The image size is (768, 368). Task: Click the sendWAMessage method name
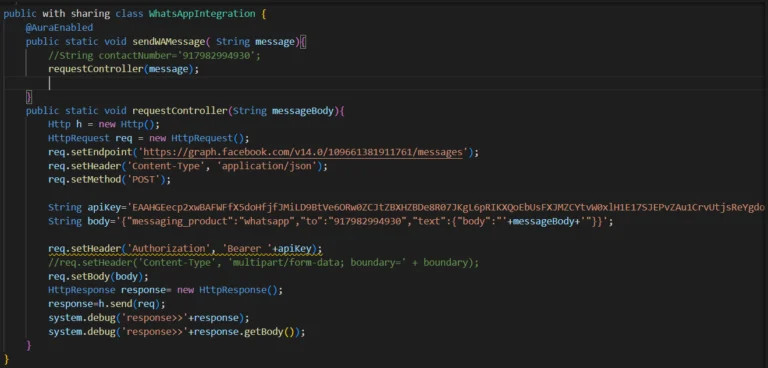pyautogui.click(x=168, y=42)
